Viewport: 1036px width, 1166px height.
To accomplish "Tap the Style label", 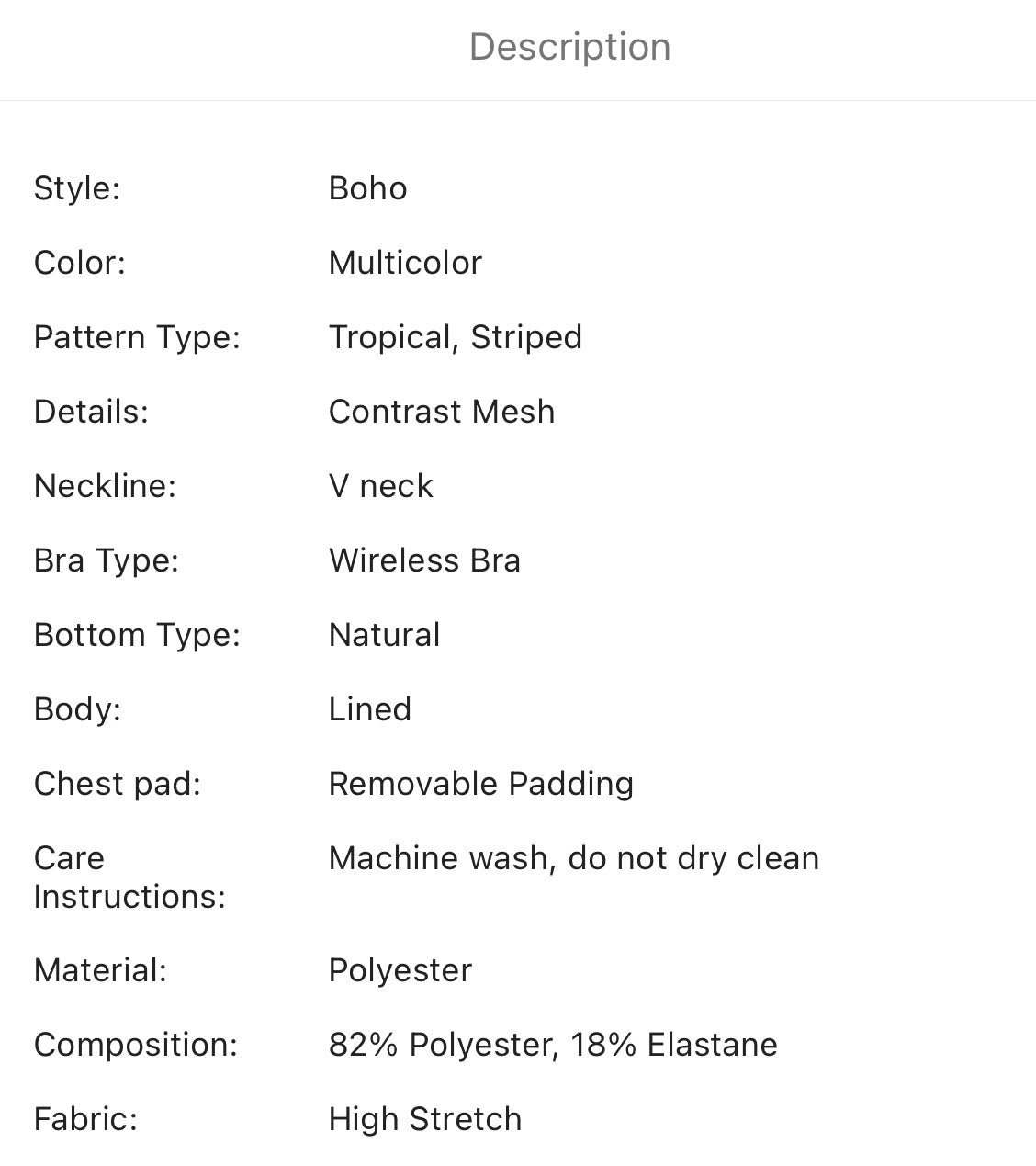I will [x=77, y=188].
